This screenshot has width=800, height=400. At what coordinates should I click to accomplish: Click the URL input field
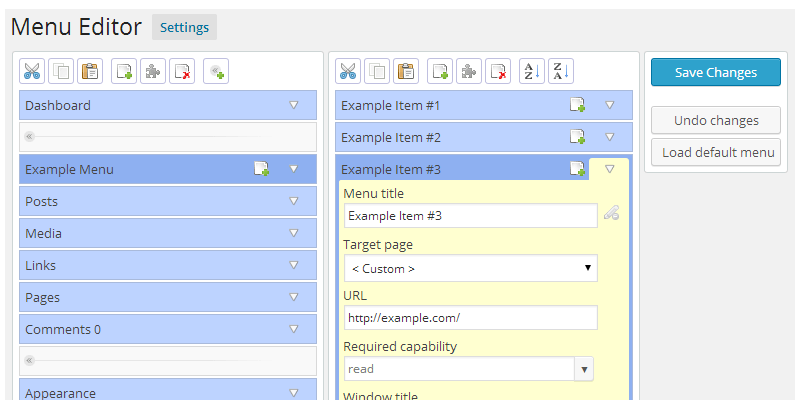coord(470,318)
